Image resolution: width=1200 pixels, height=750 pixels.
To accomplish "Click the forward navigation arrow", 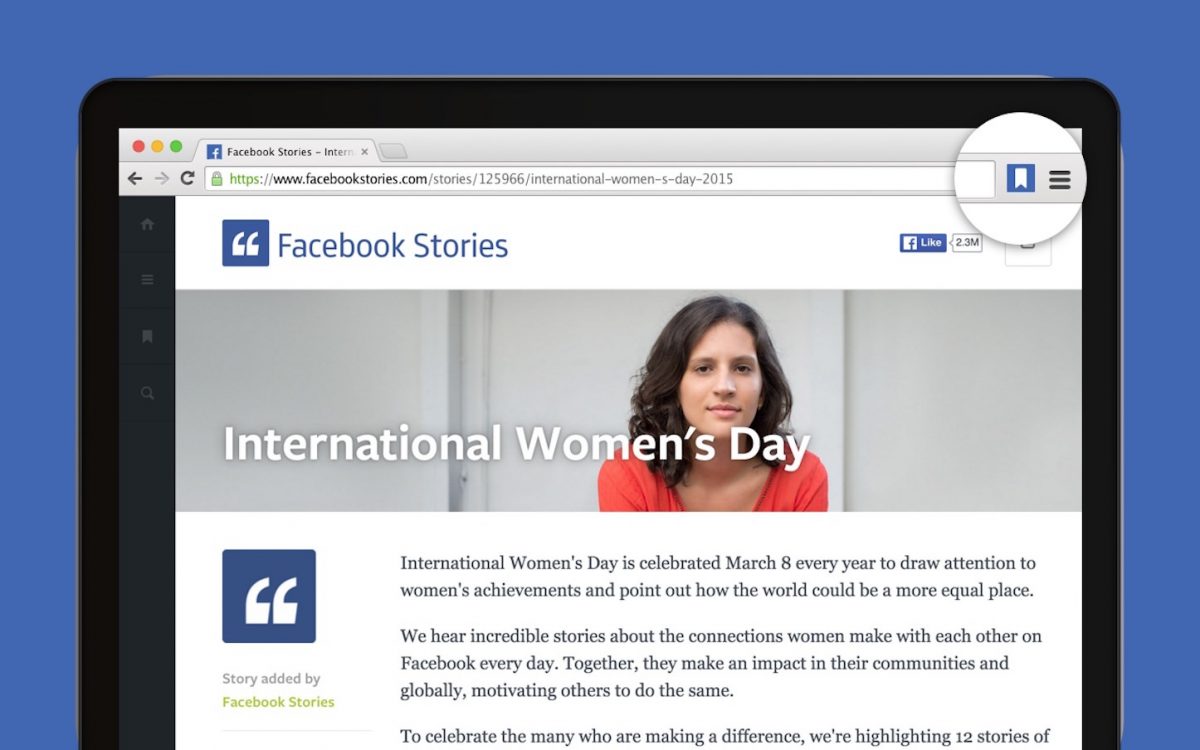I will click(x=161, y=179).
